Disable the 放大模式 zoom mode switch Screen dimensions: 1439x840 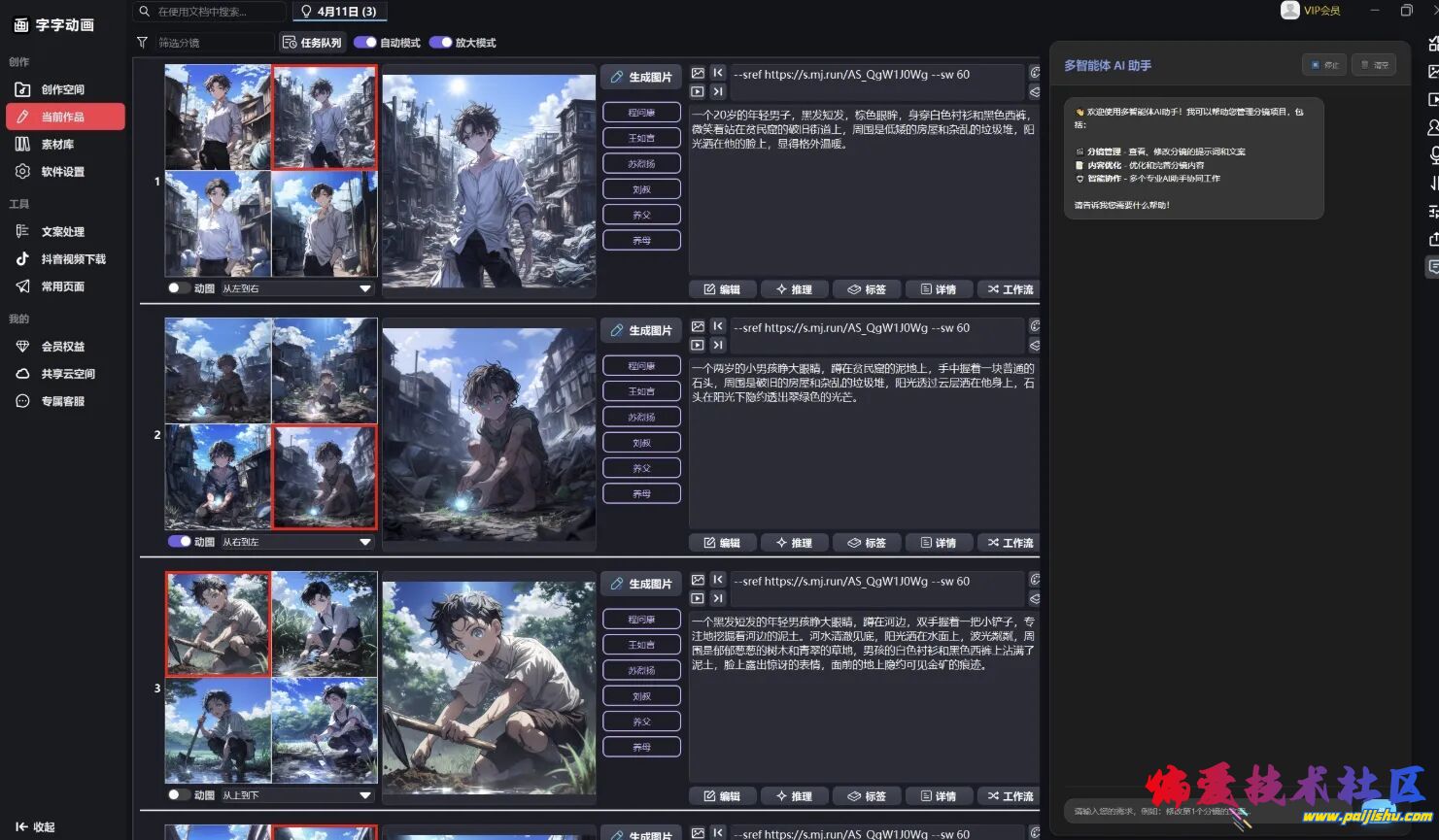click(x=440, y=43)
